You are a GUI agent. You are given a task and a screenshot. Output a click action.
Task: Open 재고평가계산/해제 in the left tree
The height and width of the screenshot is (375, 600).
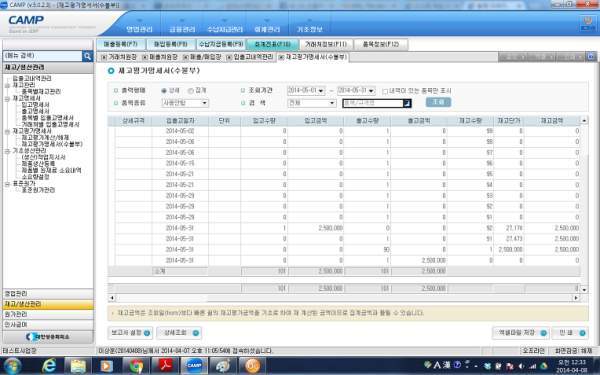coord(45,138)
